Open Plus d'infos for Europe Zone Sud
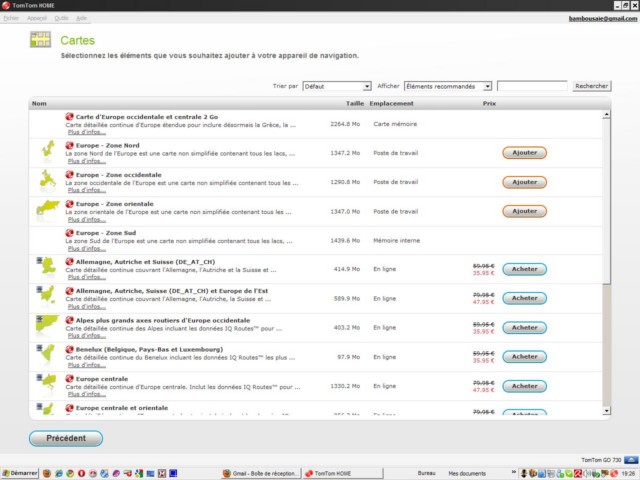The height and width of the screenshot is (480, 640). [87, 248]
